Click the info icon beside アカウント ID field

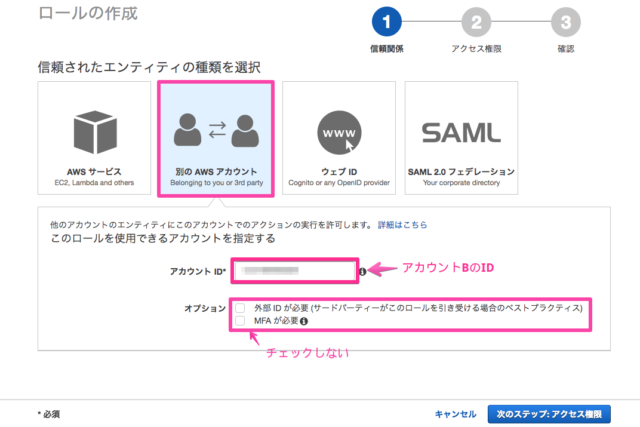pos(362,271)
